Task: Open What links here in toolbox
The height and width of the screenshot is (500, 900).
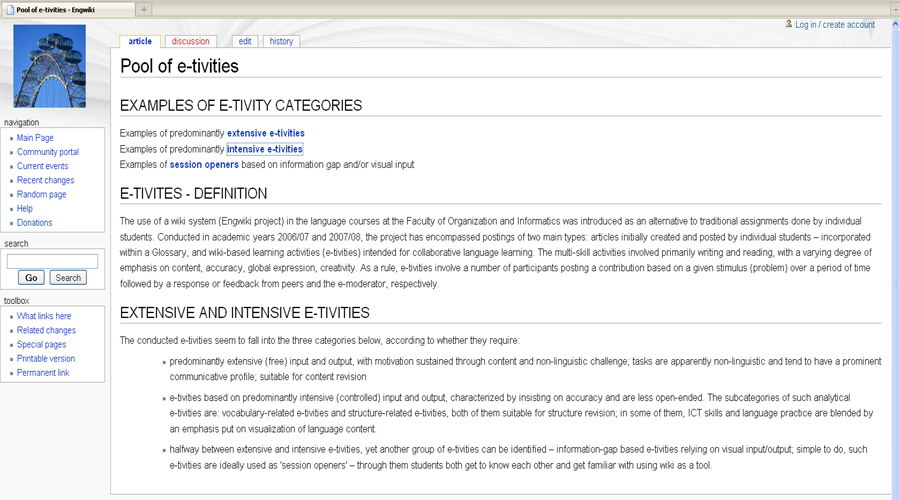Action: click(x=44, y=316)
